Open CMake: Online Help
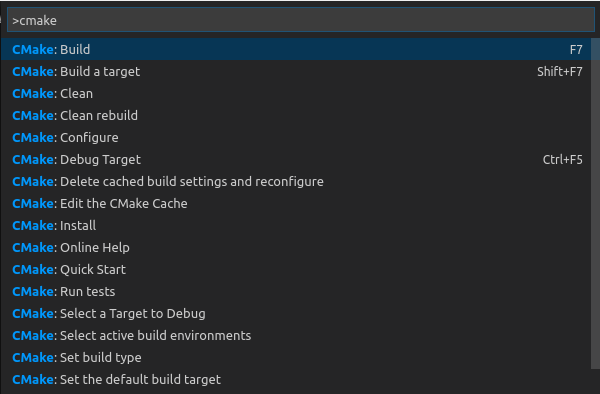Image resolution: width=600 pixels, height=394 pixels. click(x=296, y=247)
